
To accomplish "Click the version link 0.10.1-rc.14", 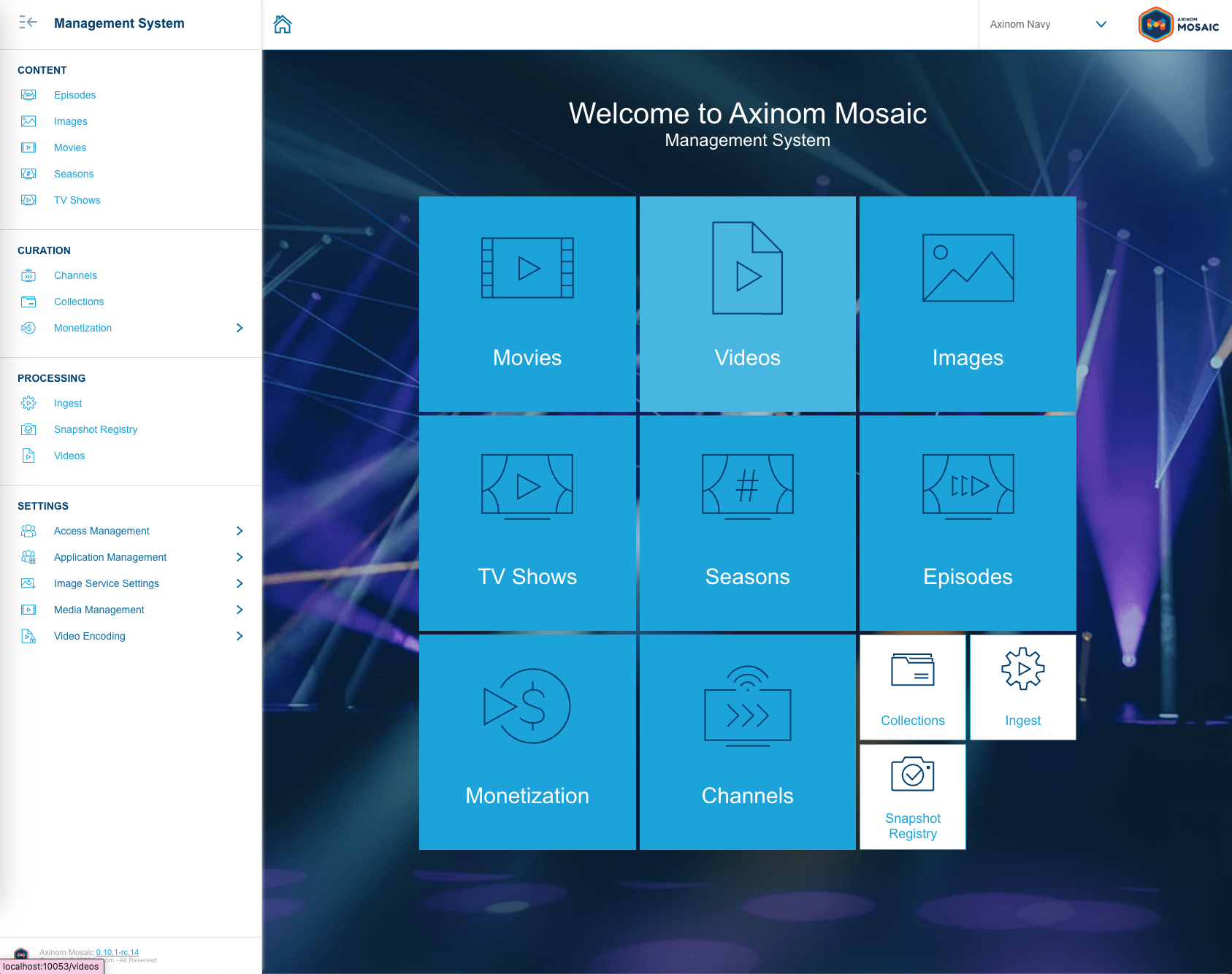I will [x=117, y=952].
